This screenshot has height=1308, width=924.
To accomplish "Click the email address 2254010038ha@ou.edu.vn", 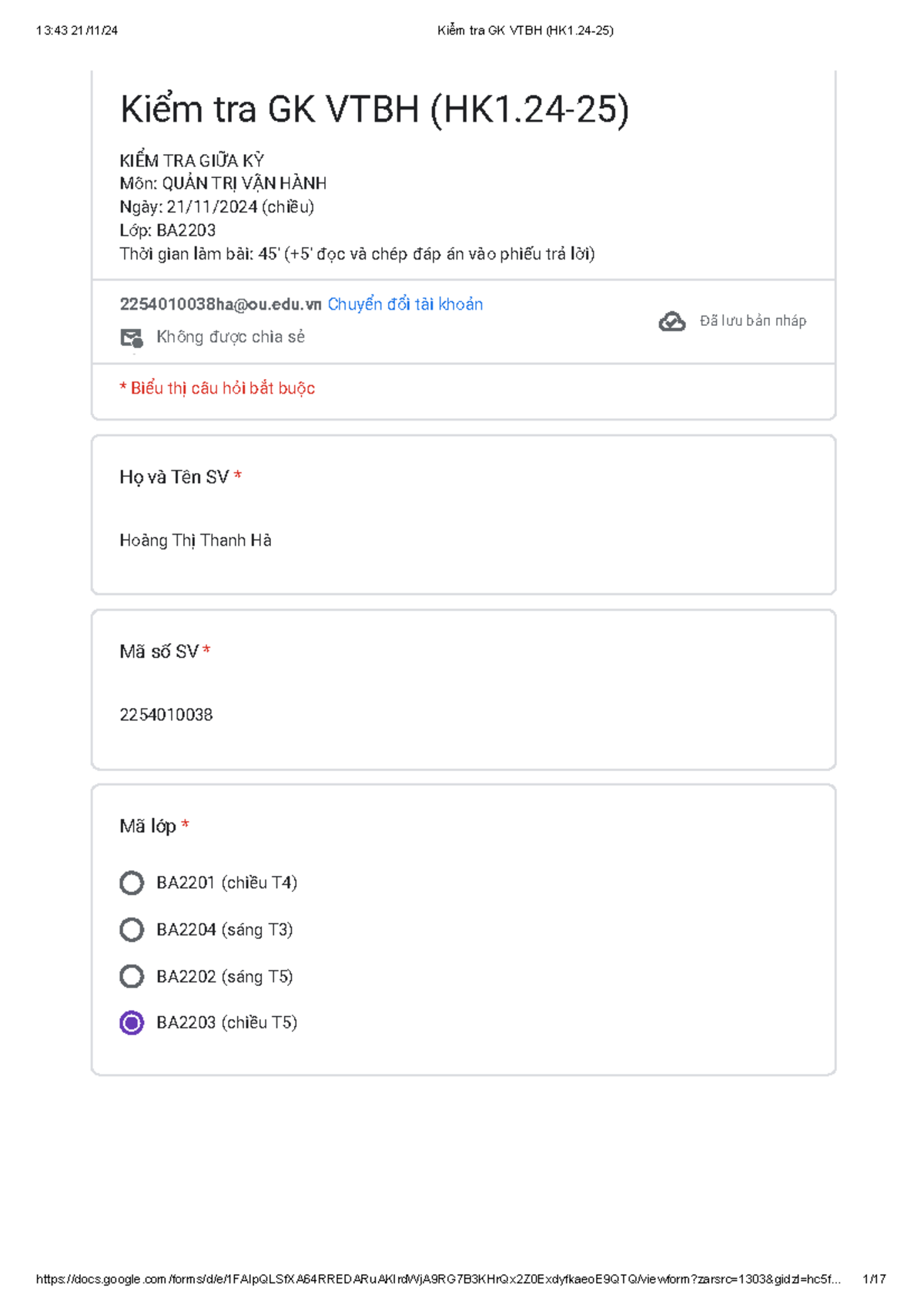I will (220, 304).
